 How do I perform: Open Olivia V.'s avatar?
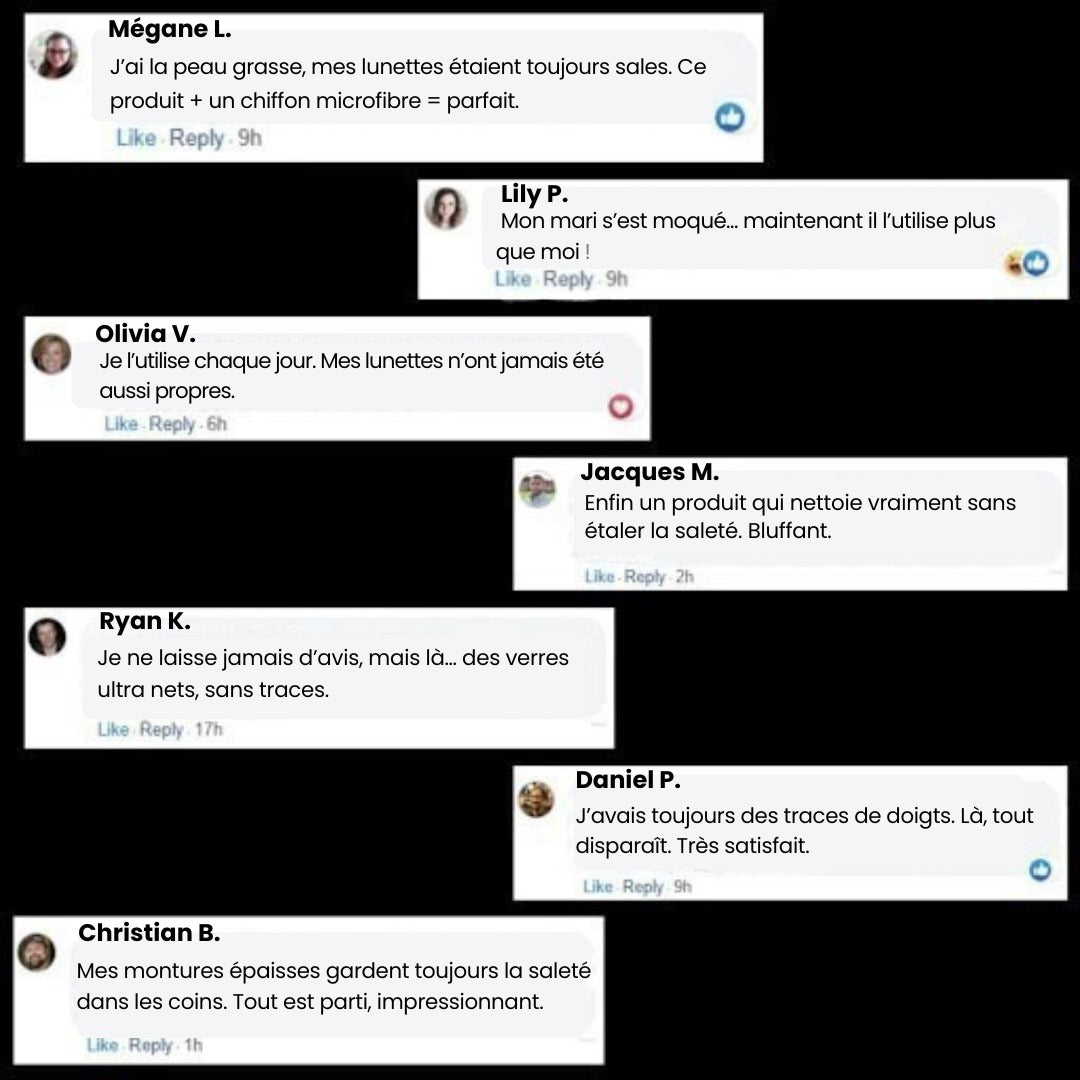[52, 354]
